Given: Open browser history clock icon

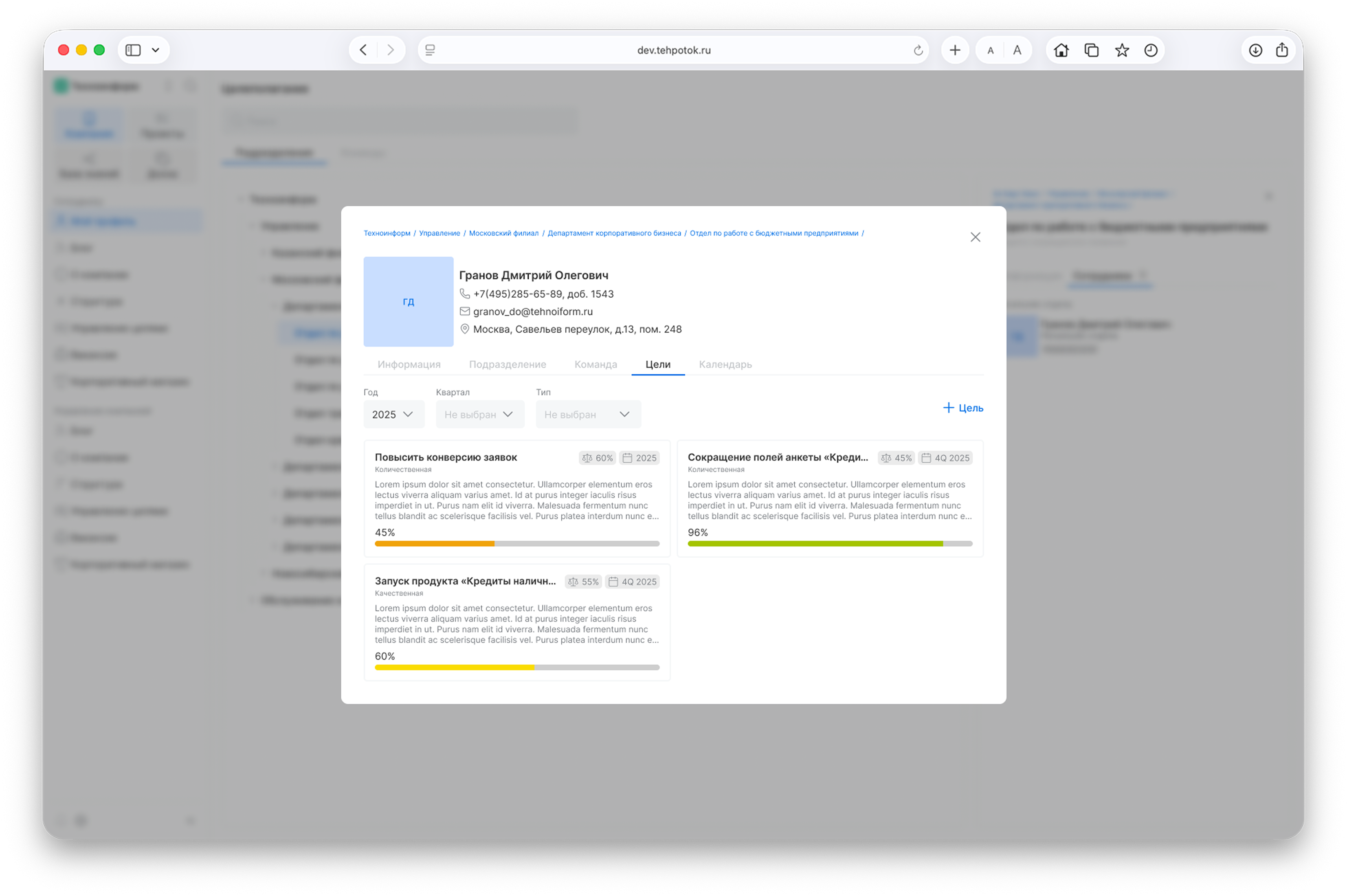Looking at the screenshot, I should 1150,50.
